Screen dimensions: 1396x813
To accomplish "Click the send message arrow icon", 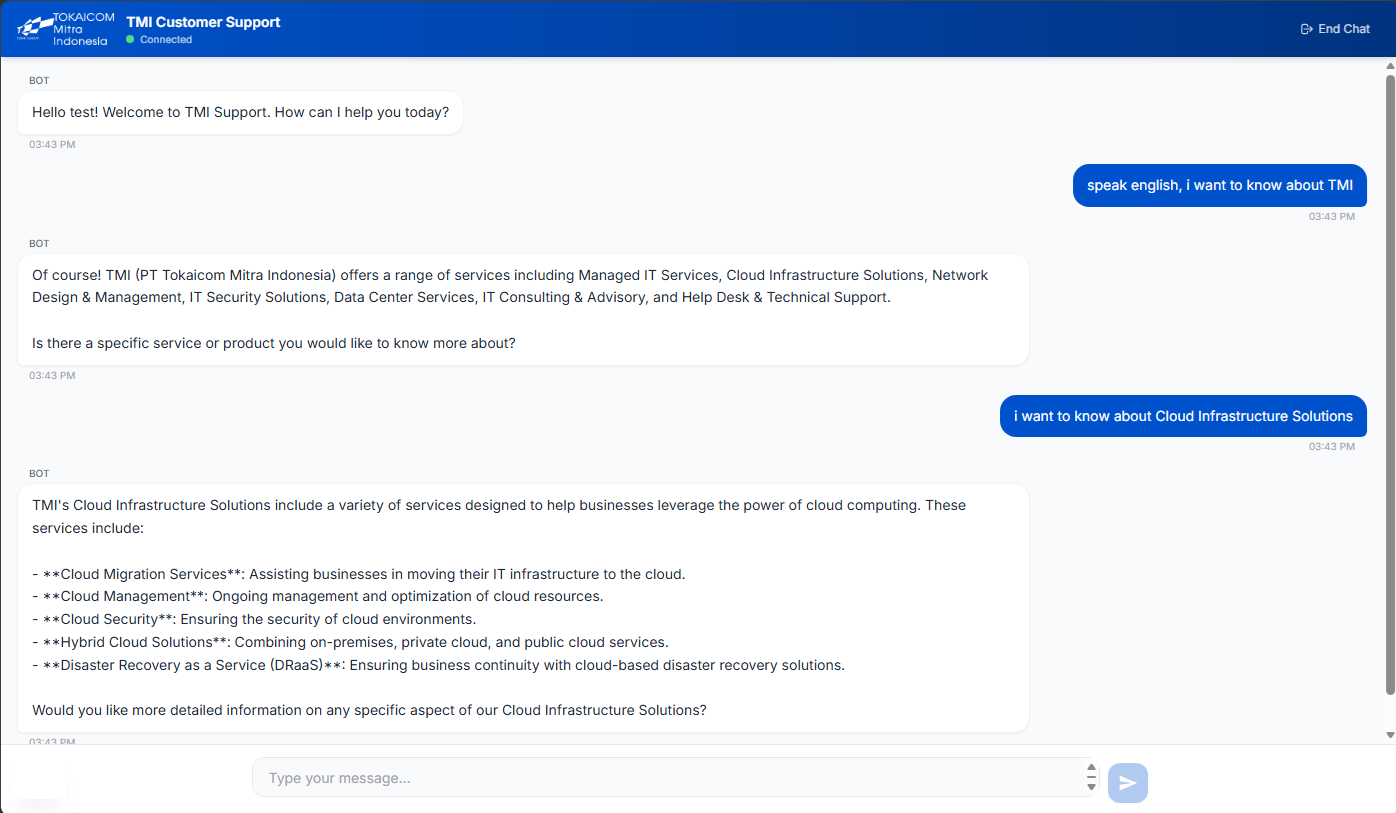I will point(1128,783).
